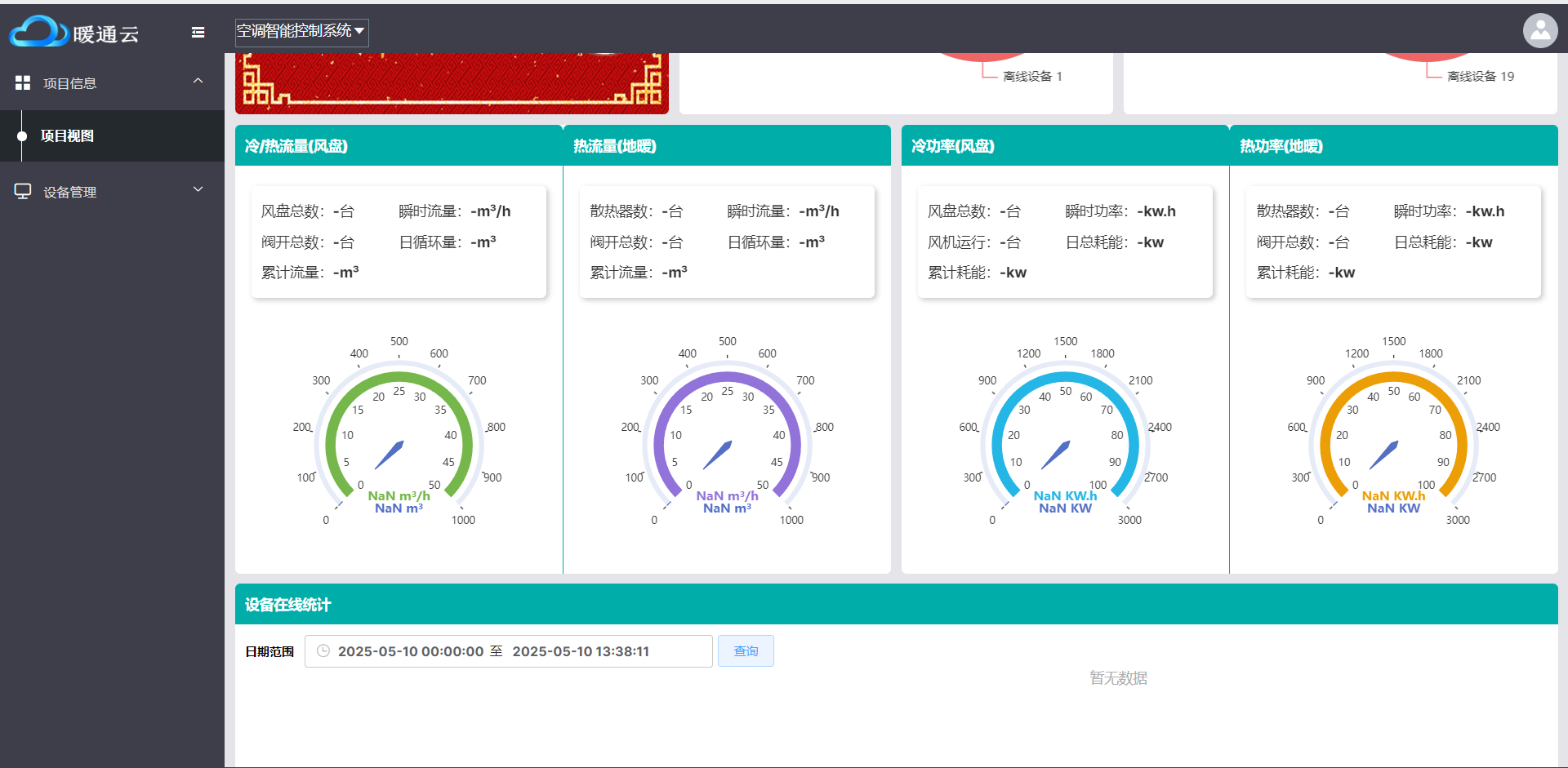The image size is (1568, 768).
Task: Click the red festive banner image
Action: pos(452,83)
